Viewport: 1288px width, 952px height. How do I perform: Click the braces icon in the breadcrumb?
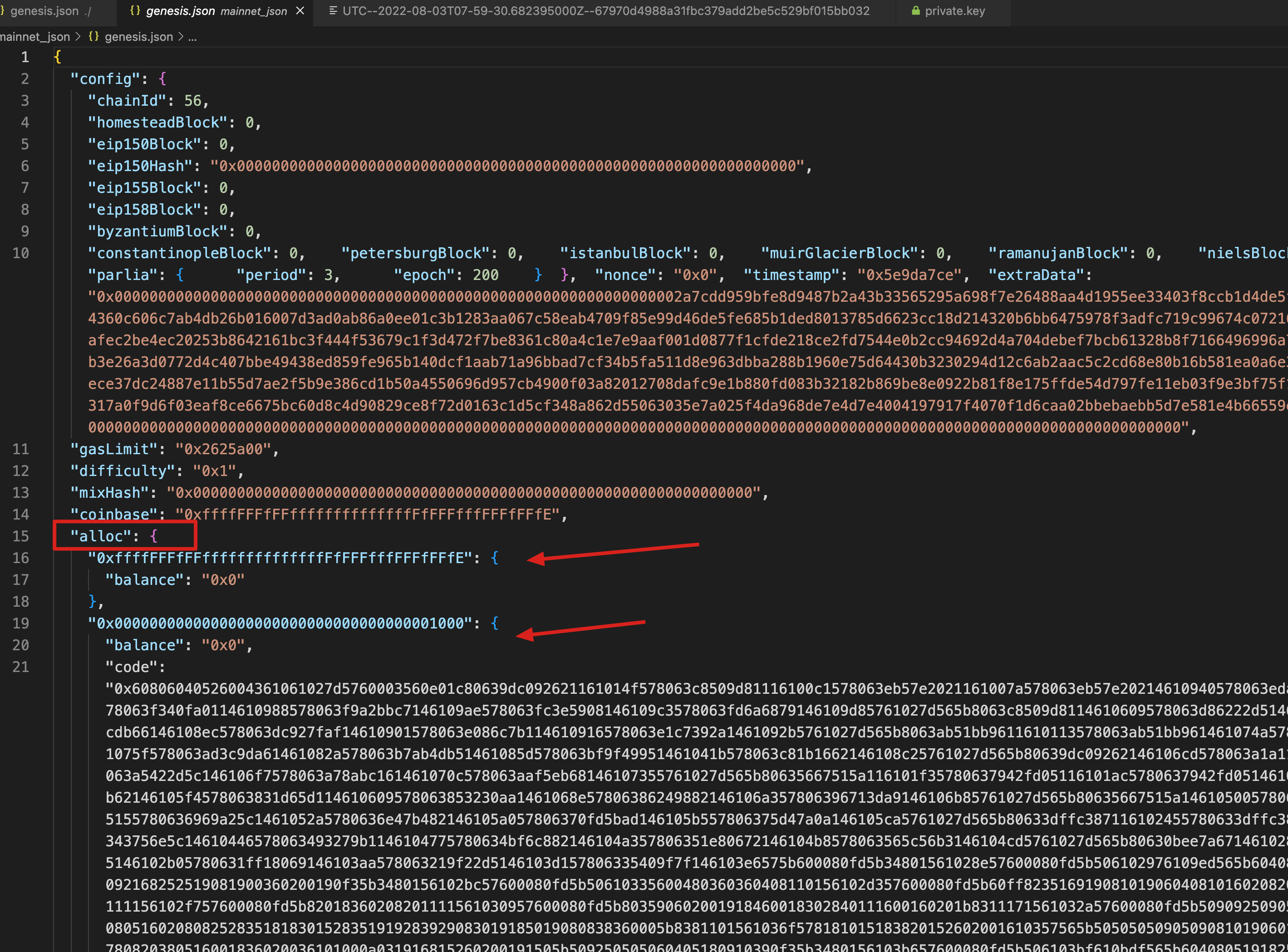[93, 36]
